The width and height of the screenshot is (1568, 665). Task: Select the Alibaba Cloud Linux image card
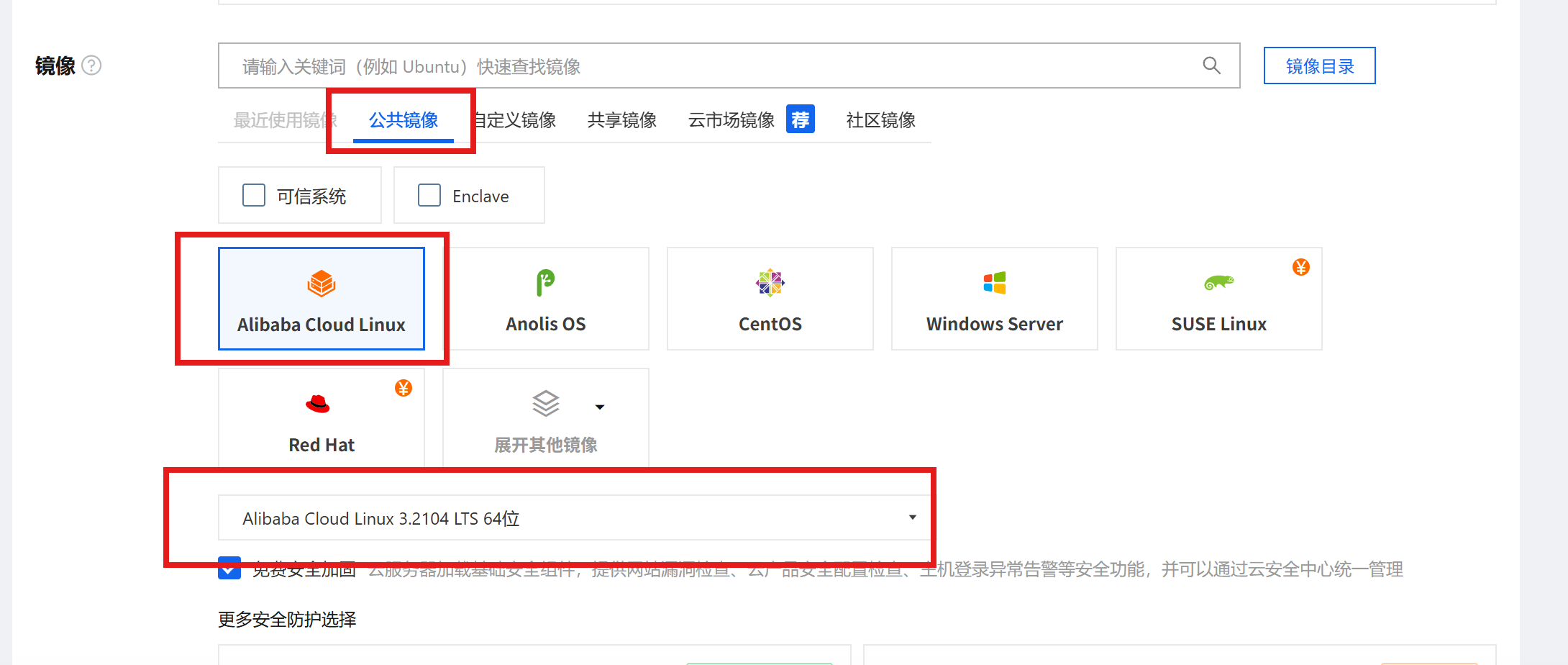(x=322, y=299)
